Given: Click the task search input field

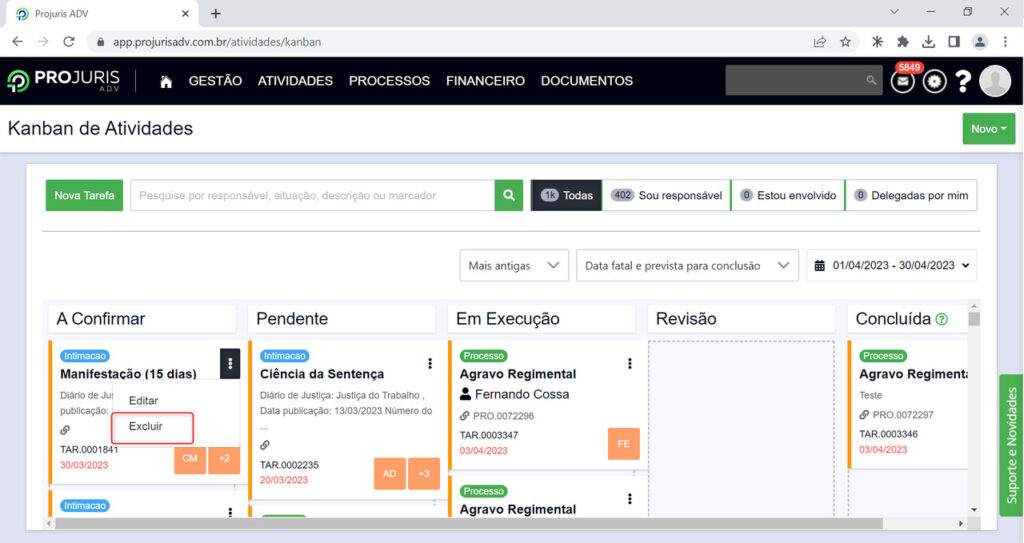Looking at the screenshot, I should [x=312, y=195].
